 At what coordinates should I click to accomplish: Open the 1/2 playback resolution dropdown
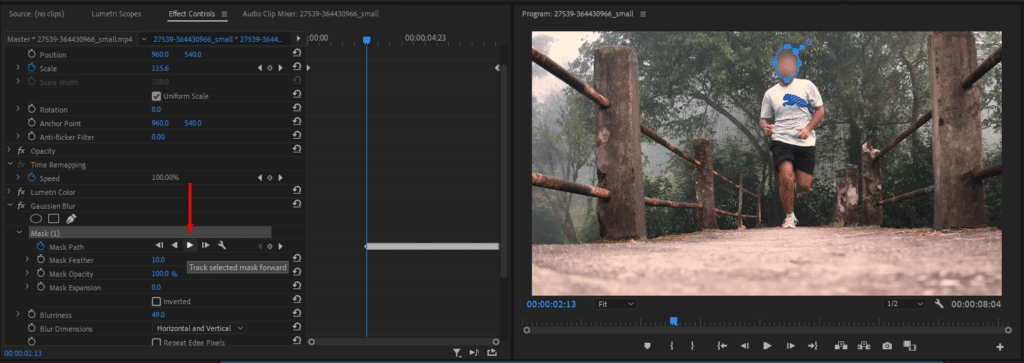[904, 304]
